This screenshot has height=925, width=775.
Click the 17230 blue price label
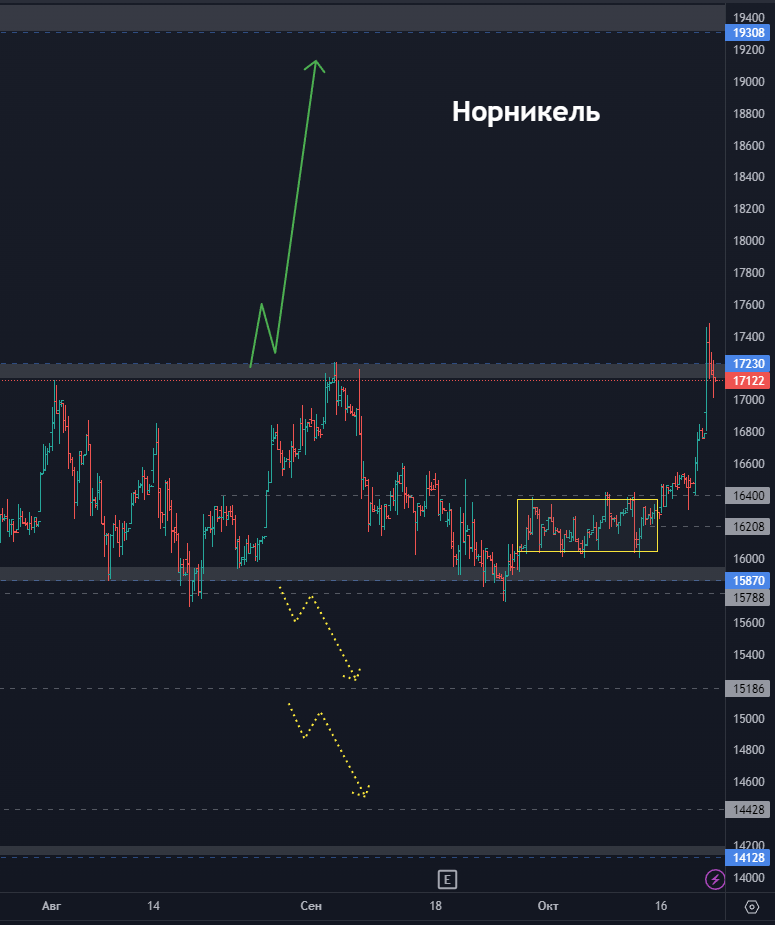tap(748, 364)
